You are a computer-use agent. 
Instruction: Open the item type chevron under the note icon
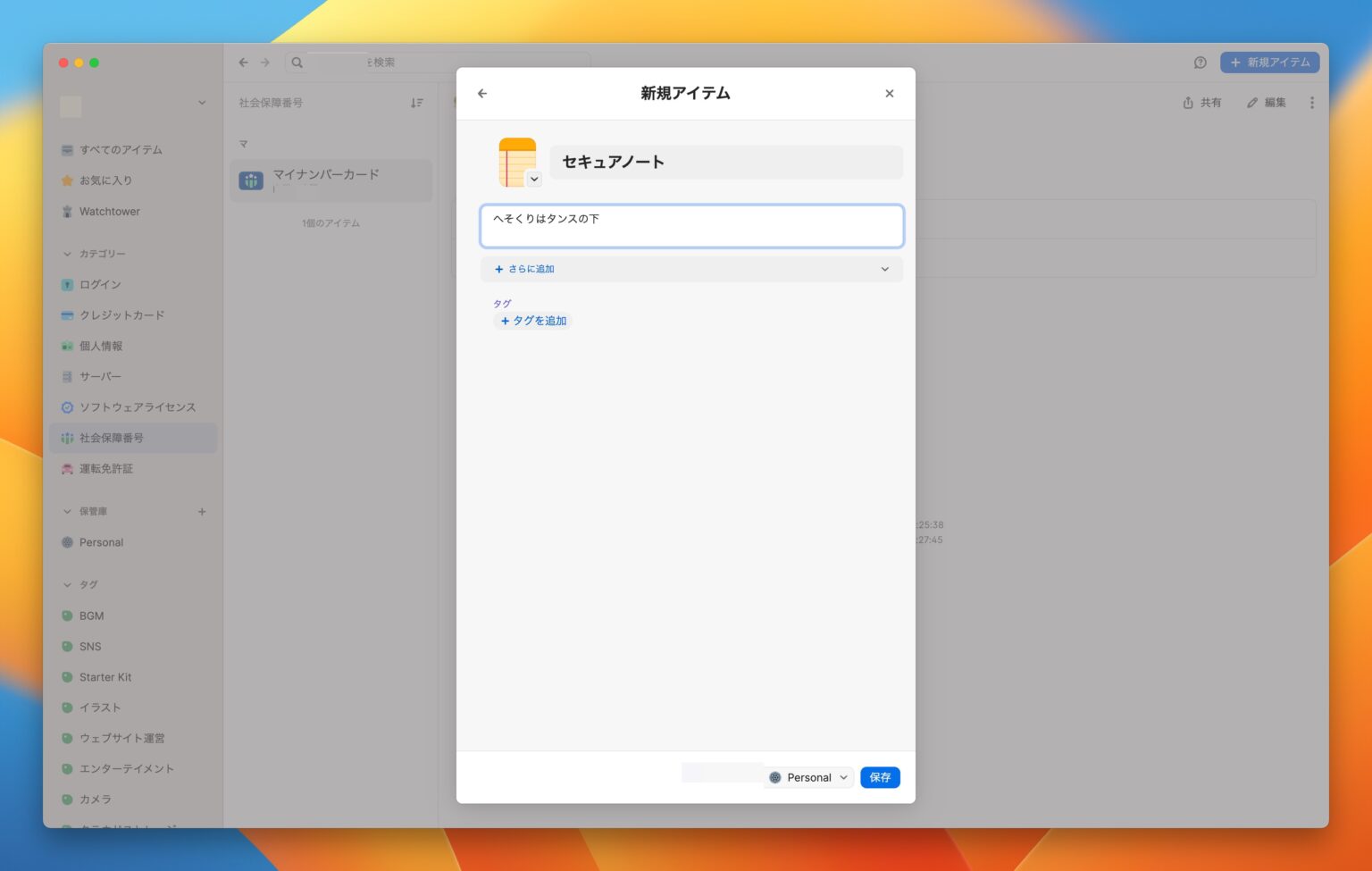535,179
